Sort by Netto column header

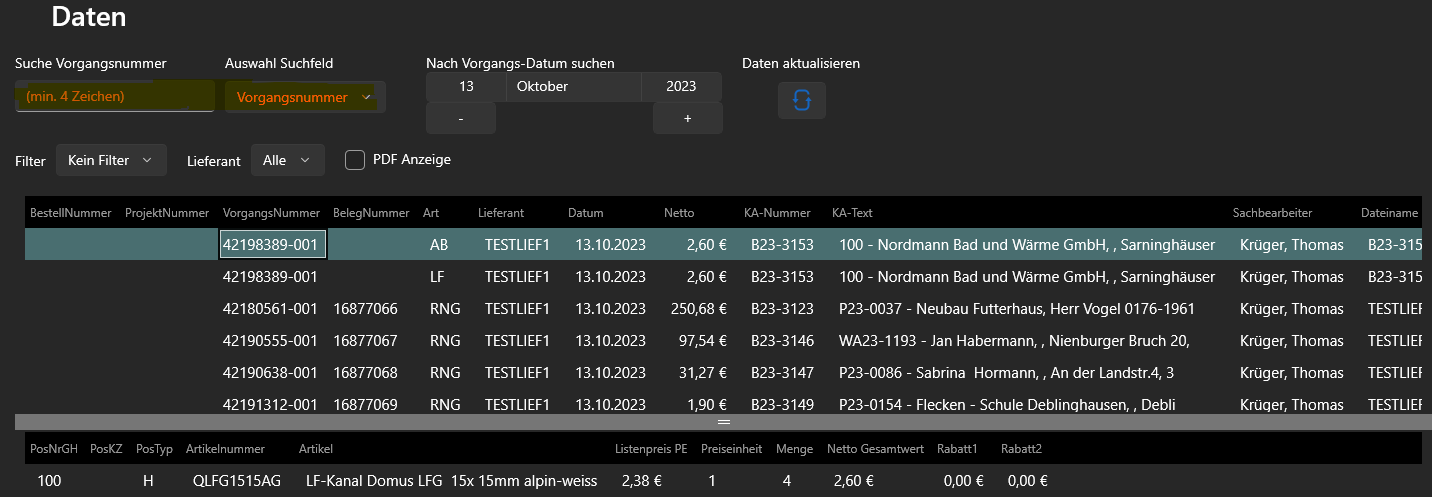(679, 213)
